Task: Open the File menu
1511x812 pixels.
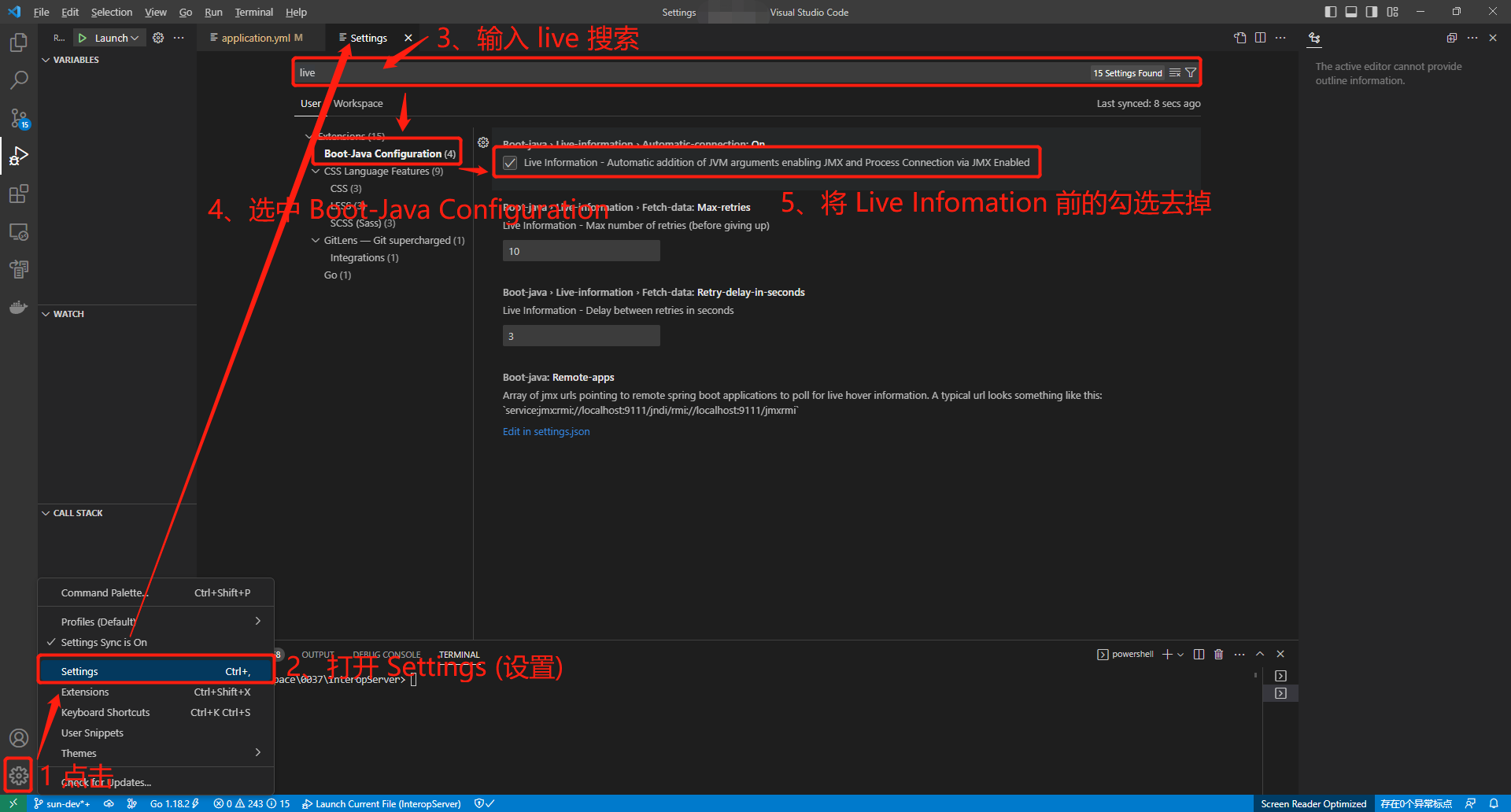Action: [41, 12]
